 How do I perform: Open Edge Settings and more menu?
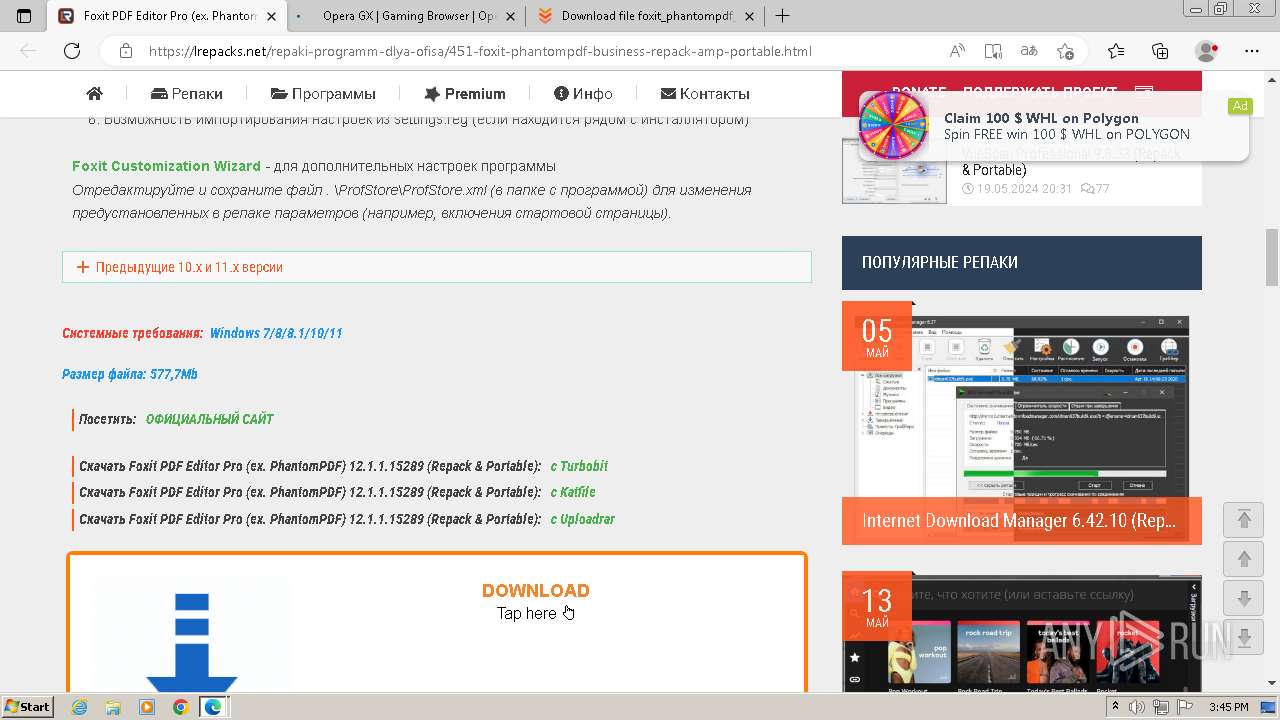click(1252, 51)
